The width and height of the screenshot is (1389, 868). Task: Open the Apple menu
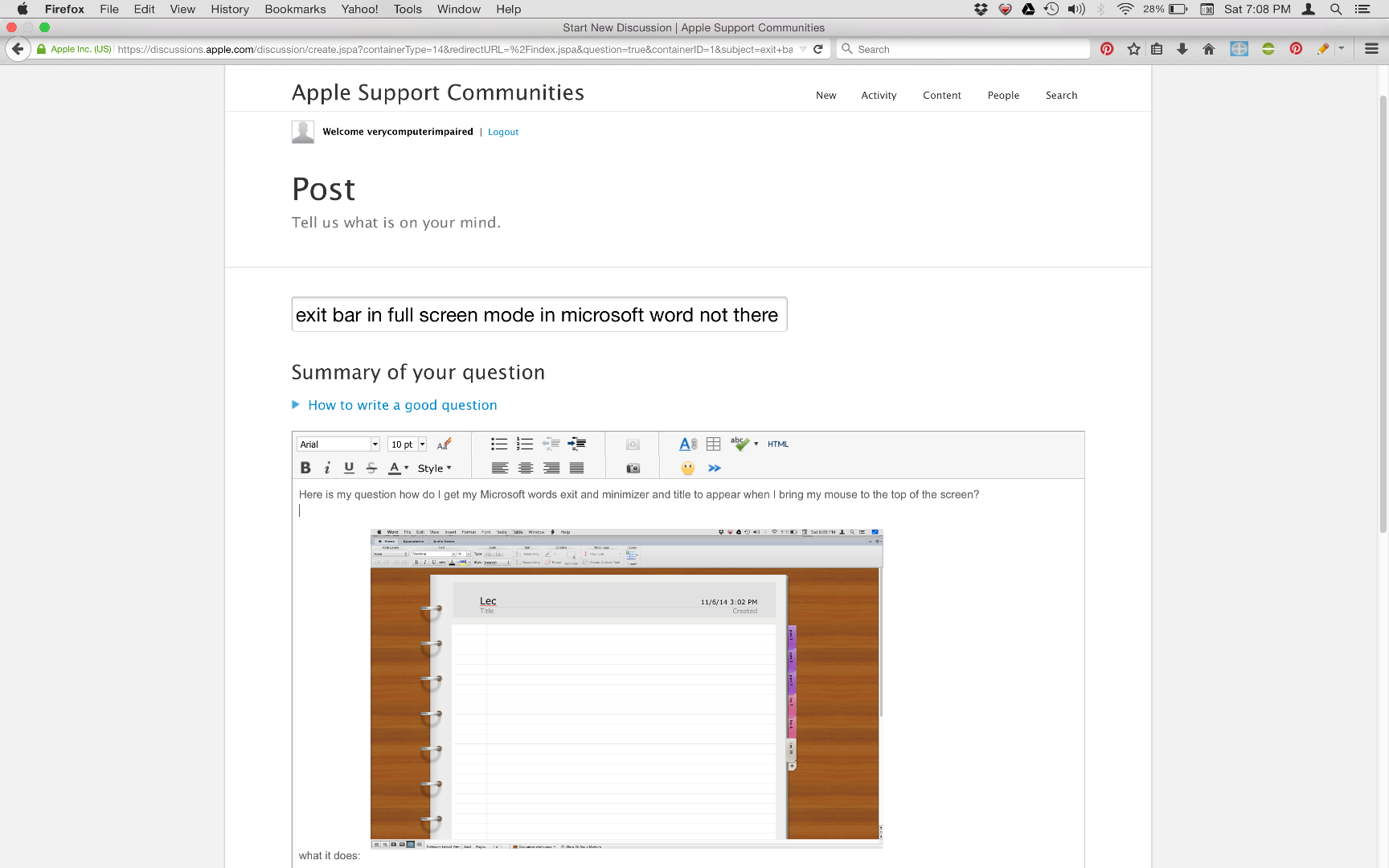point(23,9)
